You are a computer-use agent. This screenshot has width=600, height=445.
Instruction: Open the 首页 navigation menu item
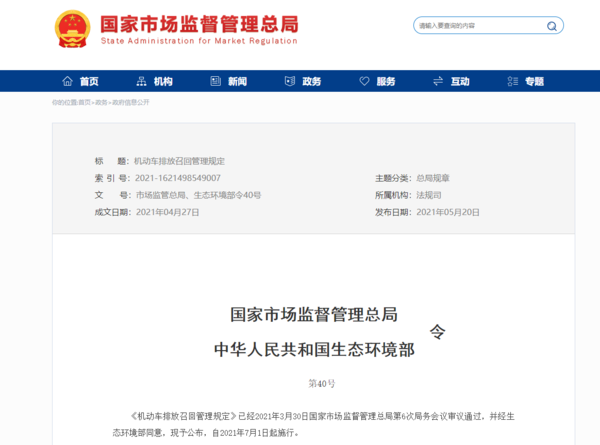89,81
